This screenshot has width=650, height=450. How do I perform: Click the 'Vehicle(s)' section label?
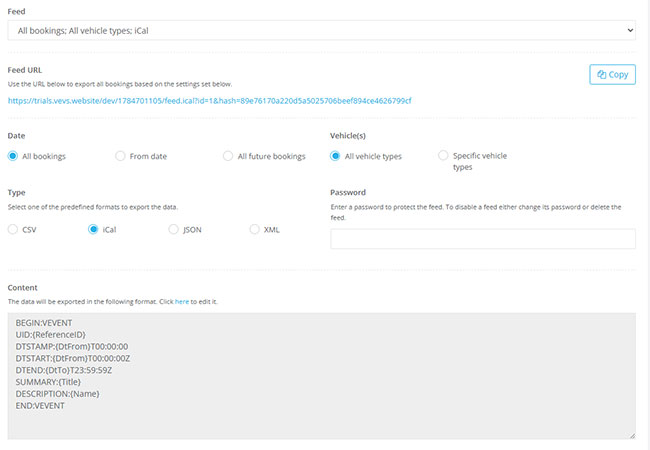[348, 136]
